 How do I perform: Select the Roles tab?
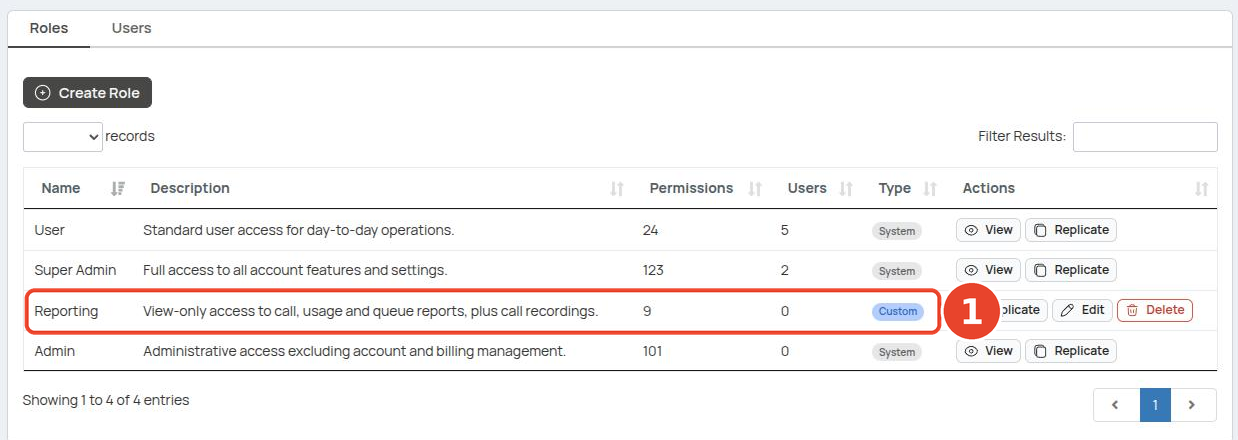point(49,28)
